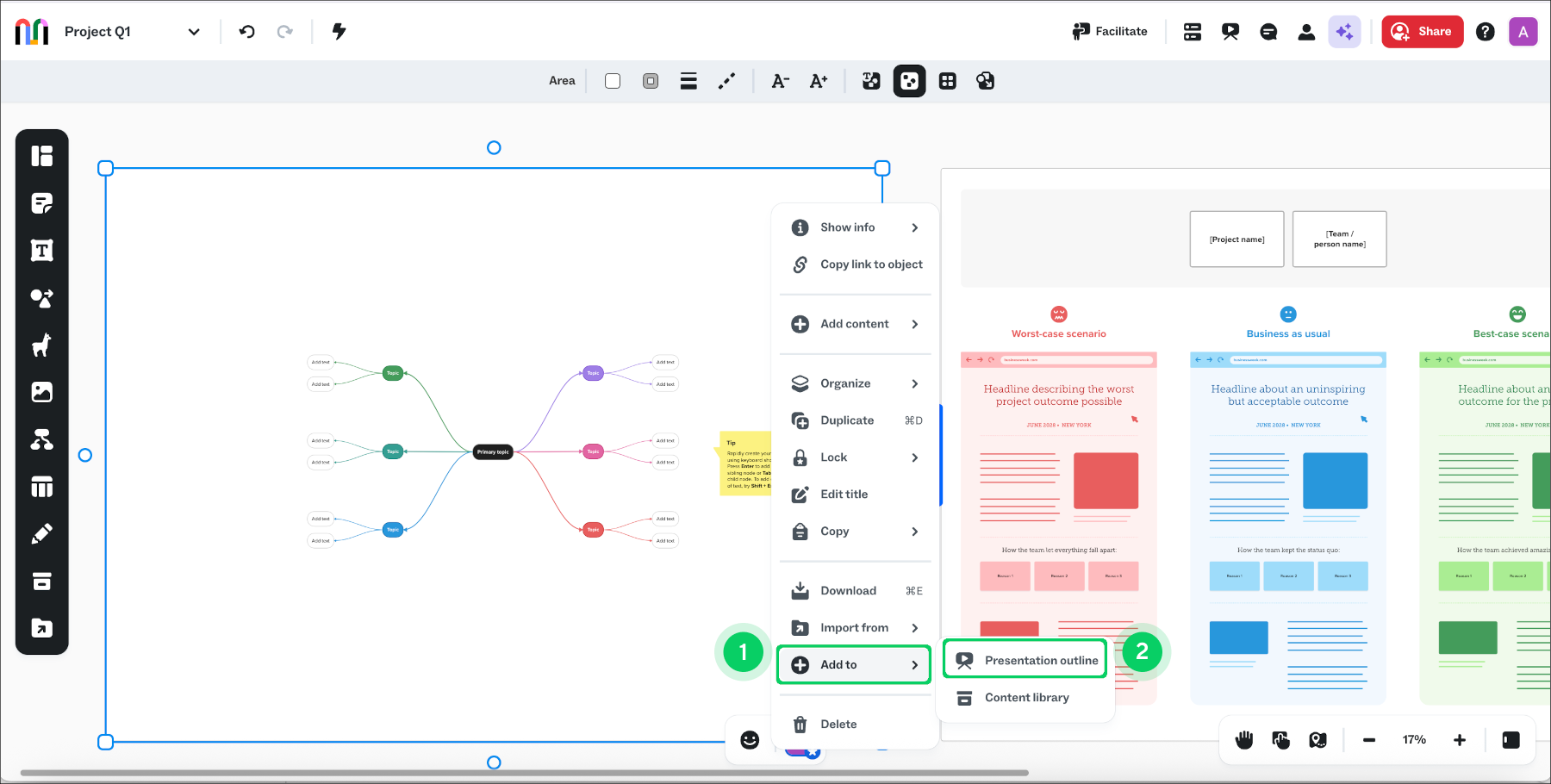Viewport: 1551px width, 784px height.
Task: Toggle the selected area layout option
Action: coord(909,81)
